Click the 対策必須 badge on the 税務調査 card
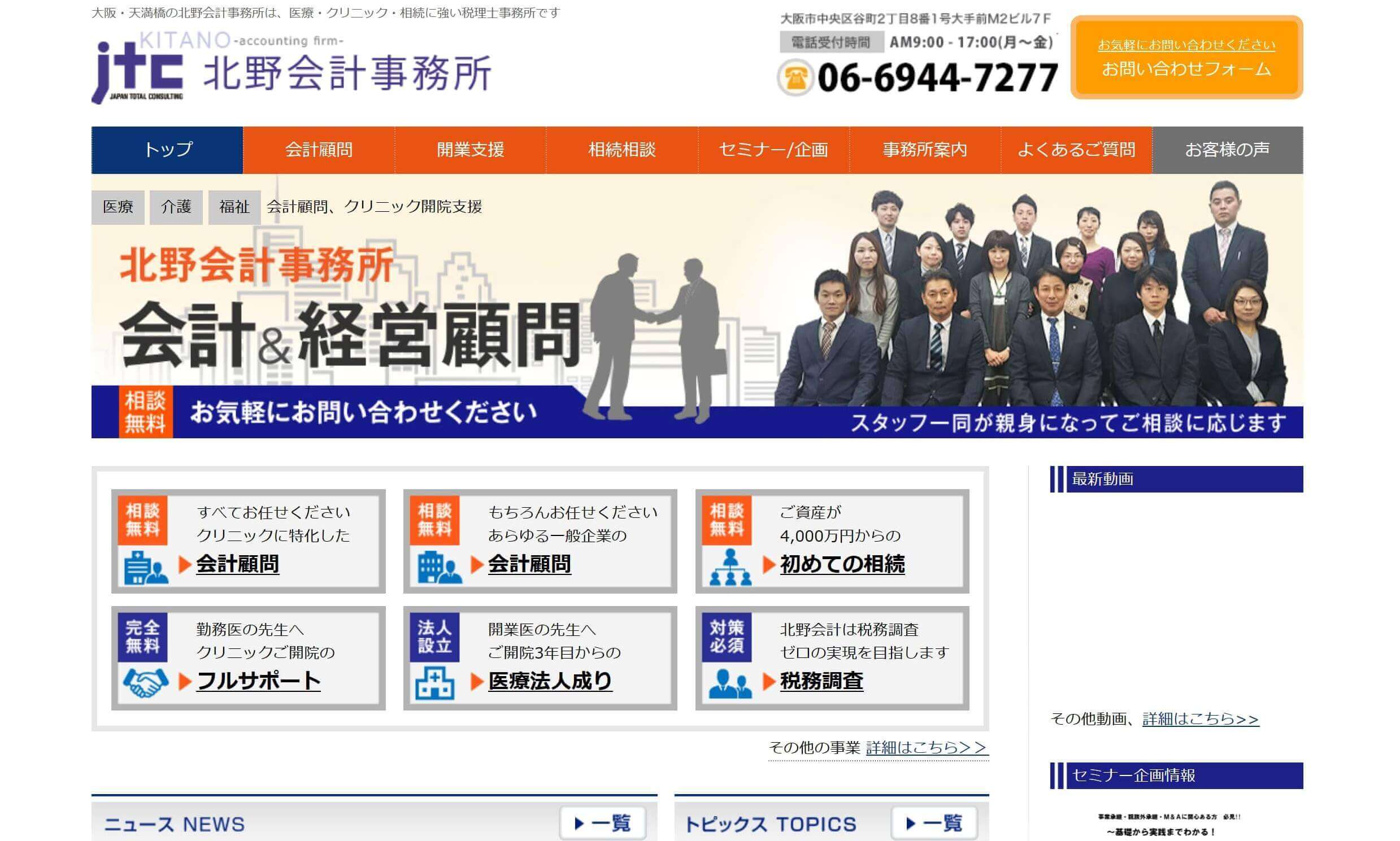This screenshot has width=1400, height=841. click(727, 637)
